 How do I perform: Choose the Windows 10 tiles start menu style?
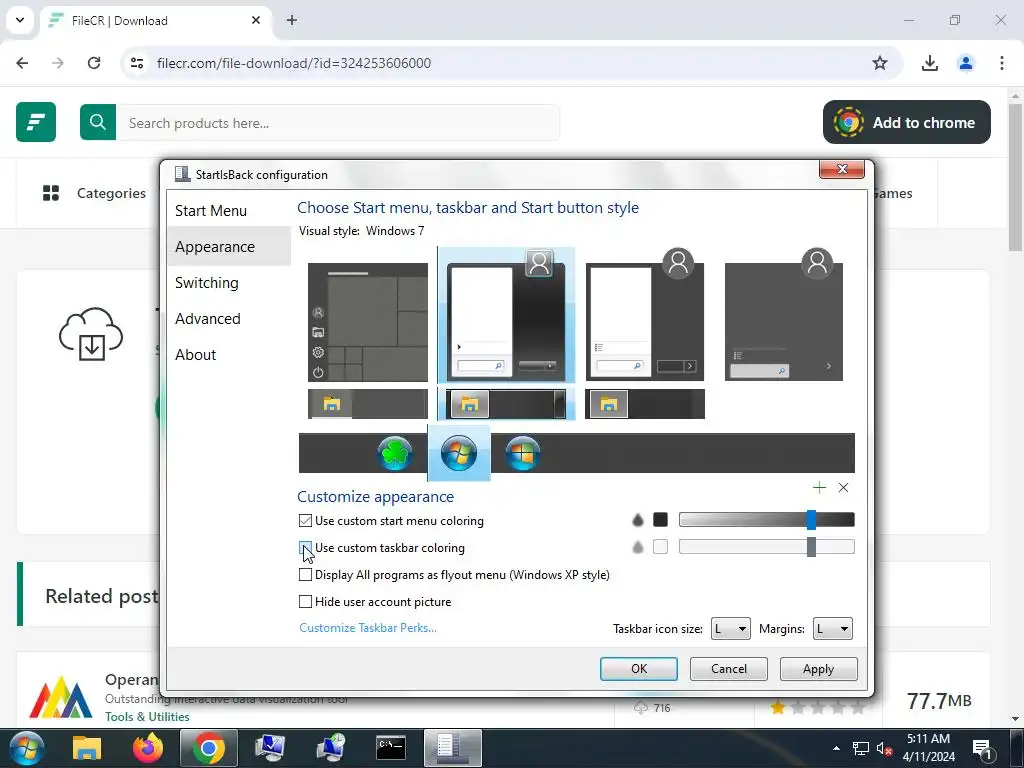[368, 322]
